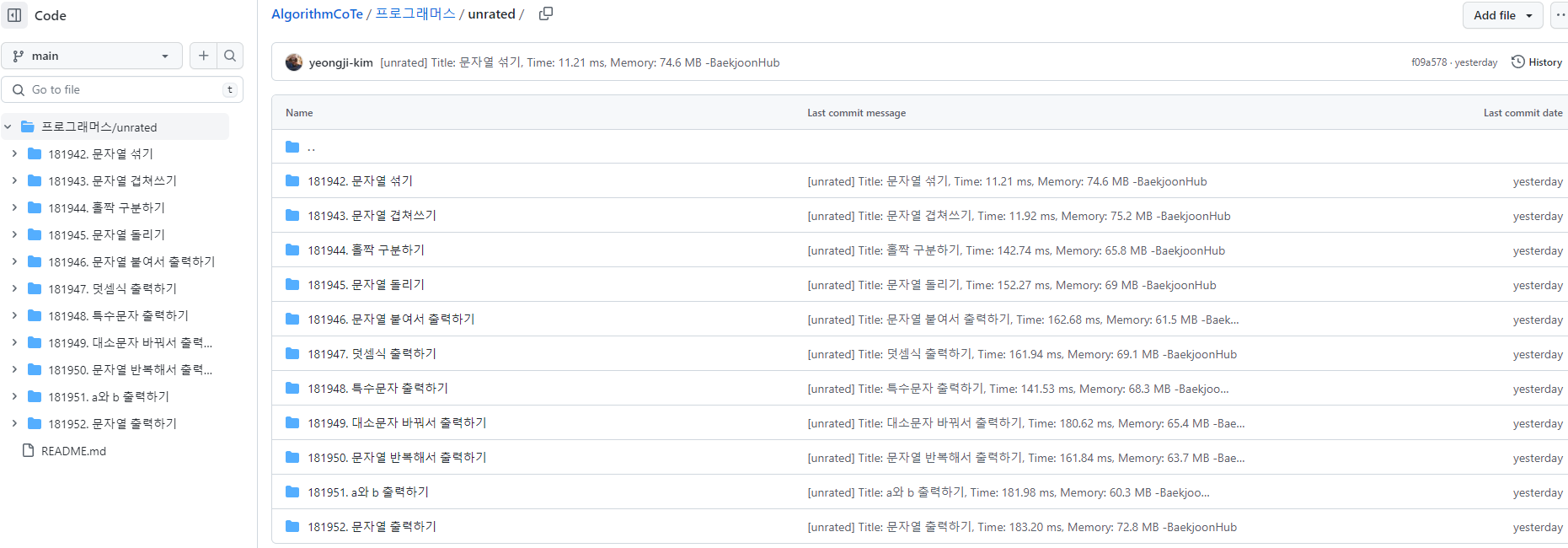Expand 181949 tree folder chevron
The height and width of the screenshot is (548, 1568).
tap(14, 343)
